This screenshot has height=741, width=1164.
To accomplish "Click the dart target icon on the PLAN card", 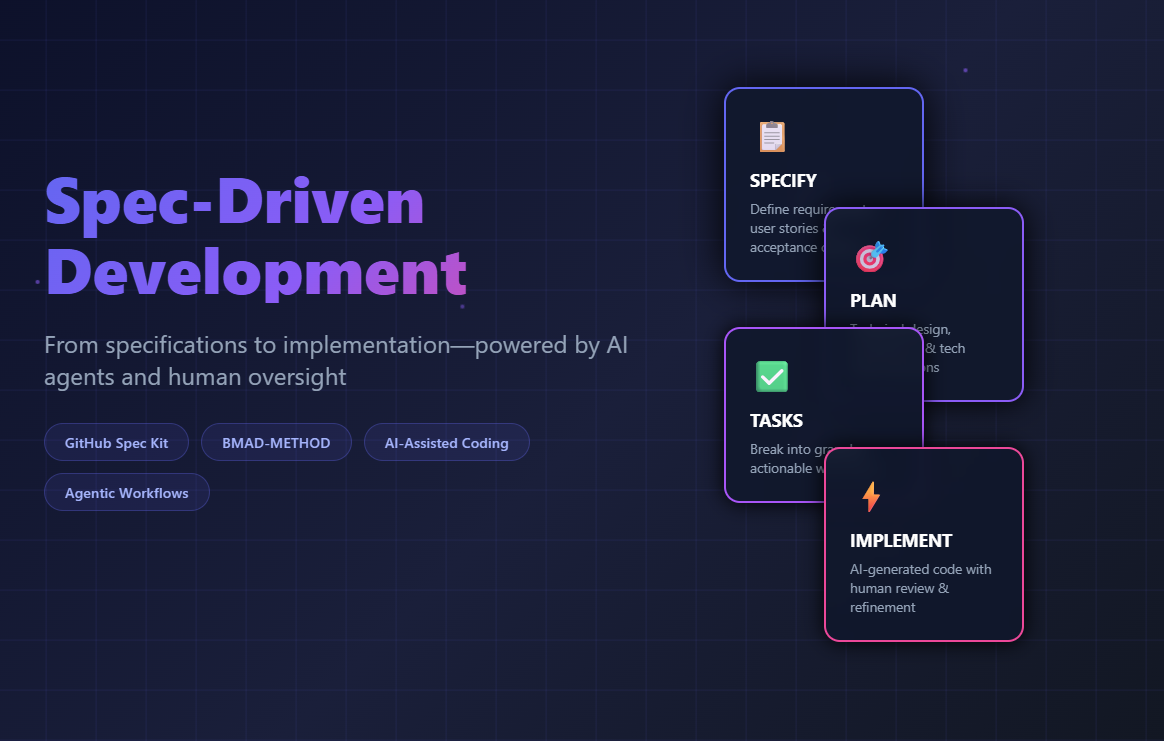I will point(870,257).
